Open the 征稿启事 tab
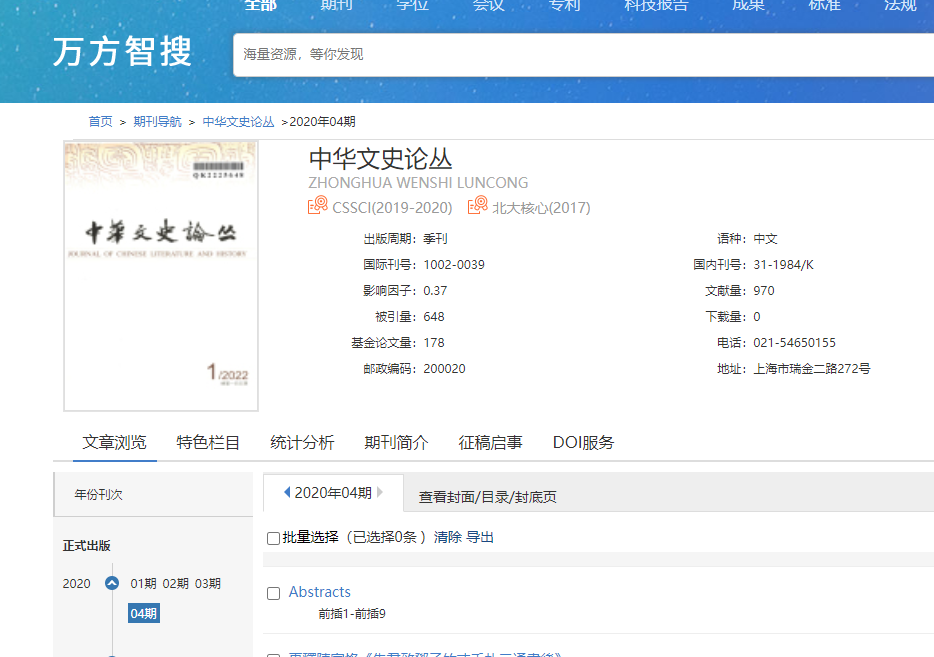 (490, 442)
